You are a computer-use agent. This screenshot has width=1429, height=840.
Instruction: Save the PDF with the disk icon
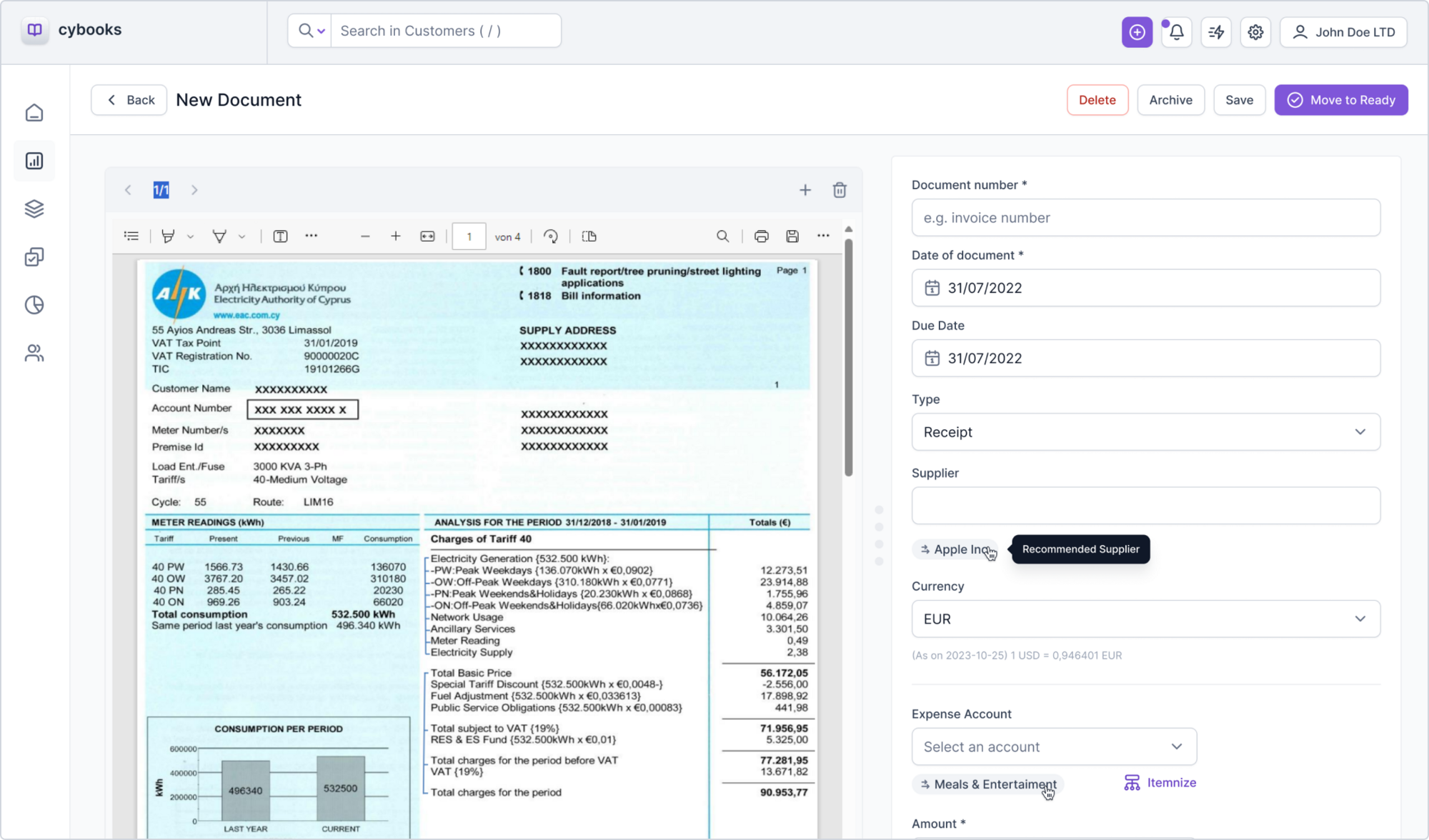tap(792, 236)
